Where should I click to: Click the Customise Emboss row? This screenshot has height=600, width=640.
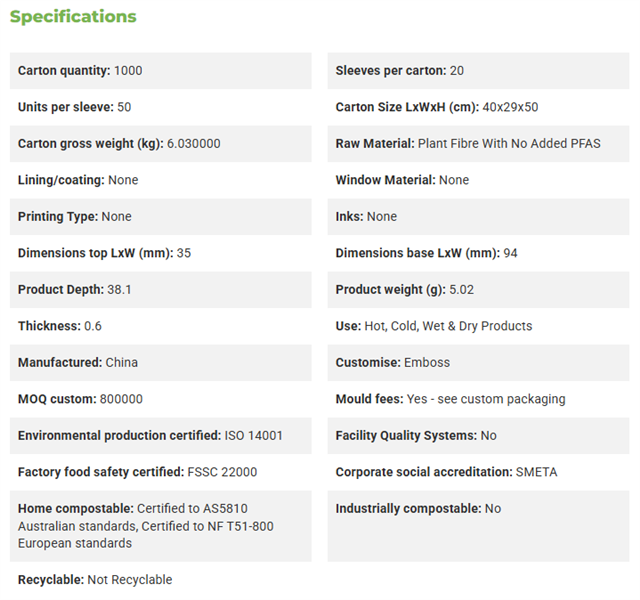478,363
